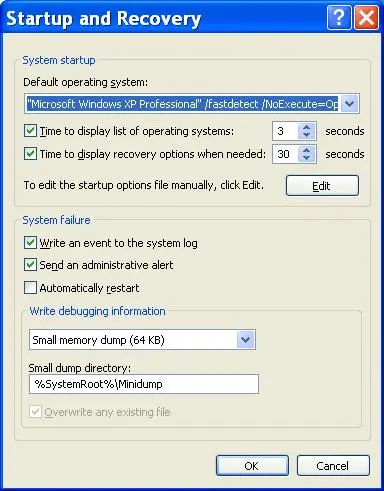Click the Help question mark icon
This screenshot has width=384, height=491.
point(339,17)
